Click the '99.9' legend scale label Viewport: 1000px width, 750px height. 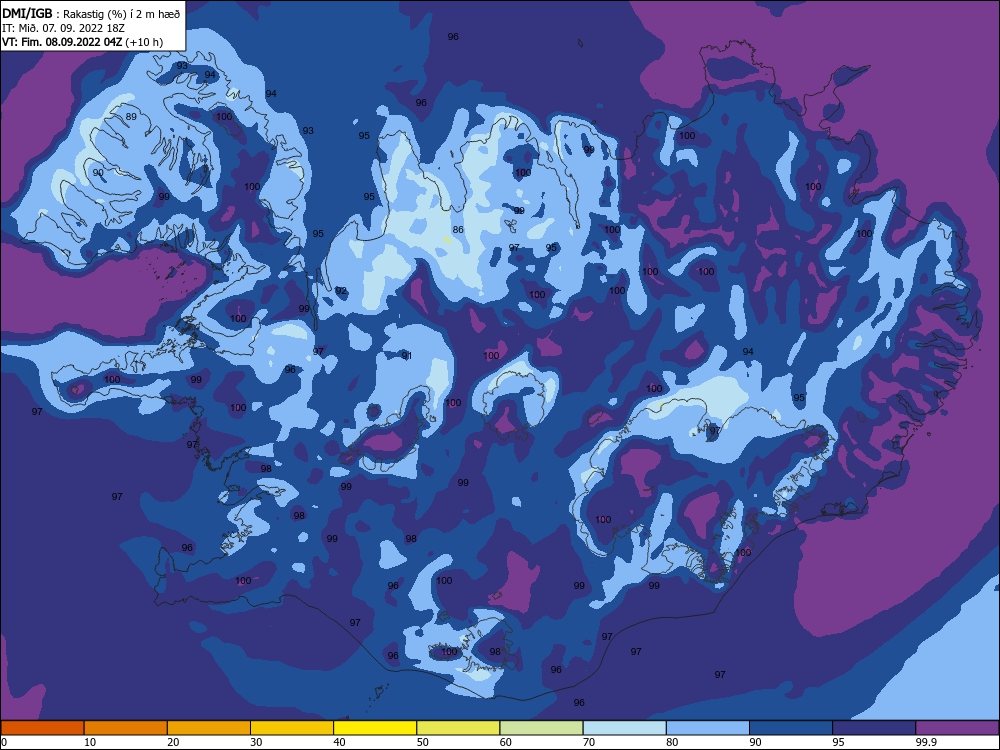926,742
